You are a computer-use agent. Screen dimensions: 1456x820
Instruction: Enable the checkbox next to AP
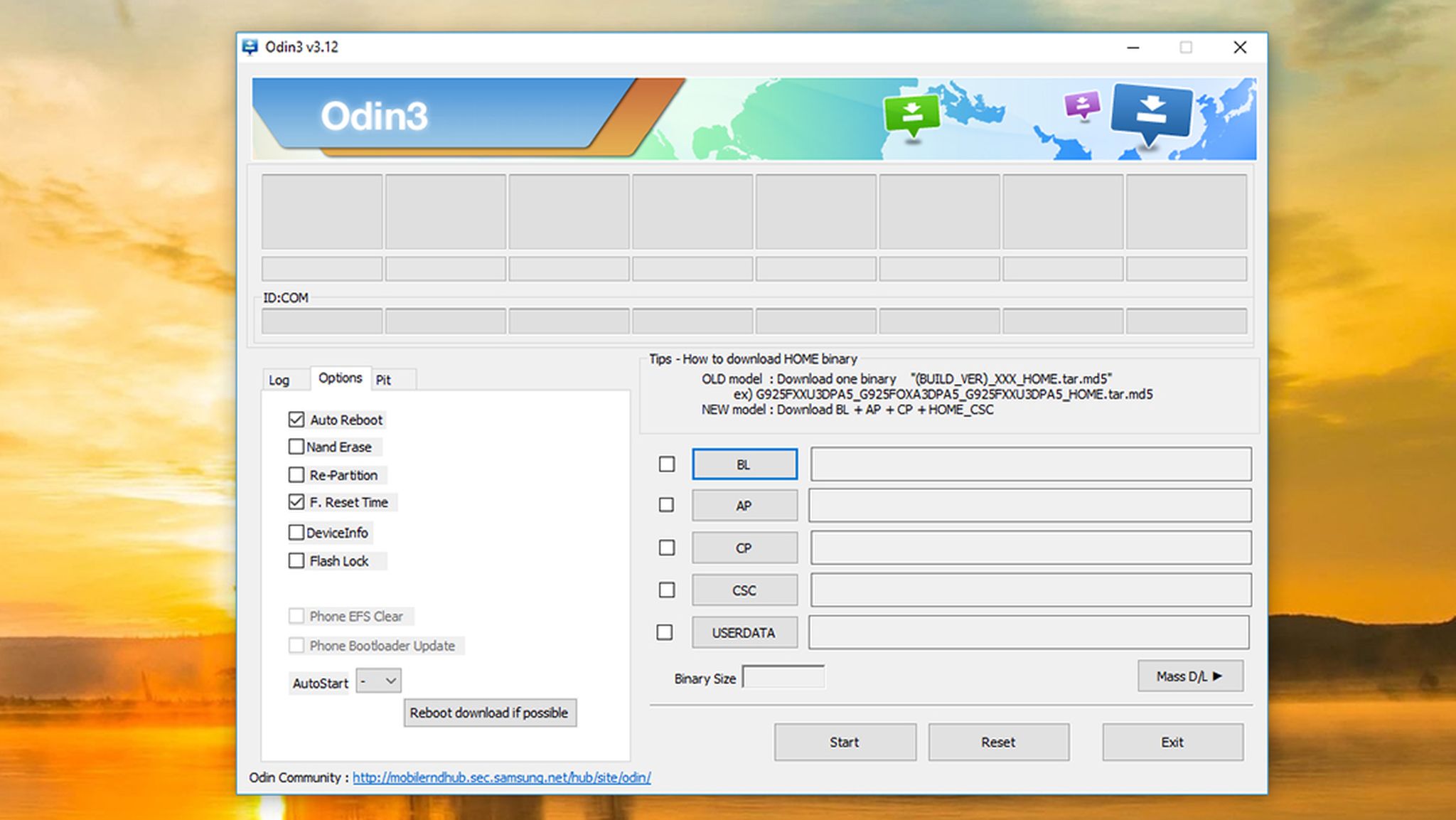(666, 505)
